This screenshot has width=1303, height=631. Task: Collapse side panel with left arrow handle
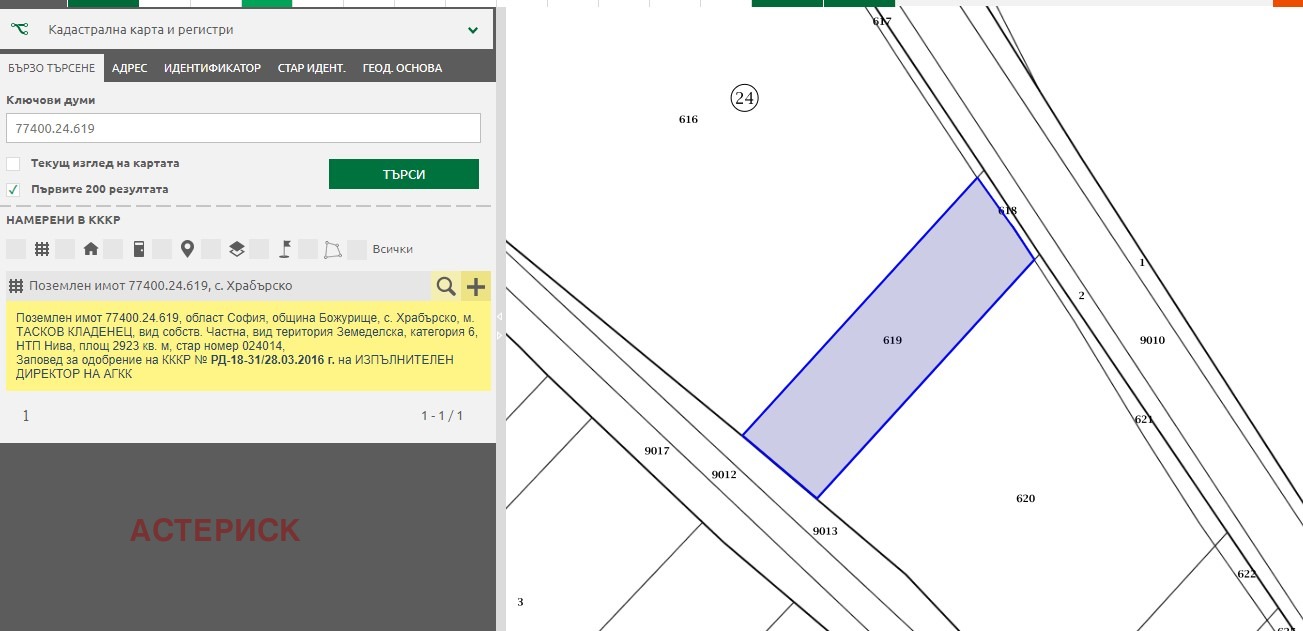point(500,315)
